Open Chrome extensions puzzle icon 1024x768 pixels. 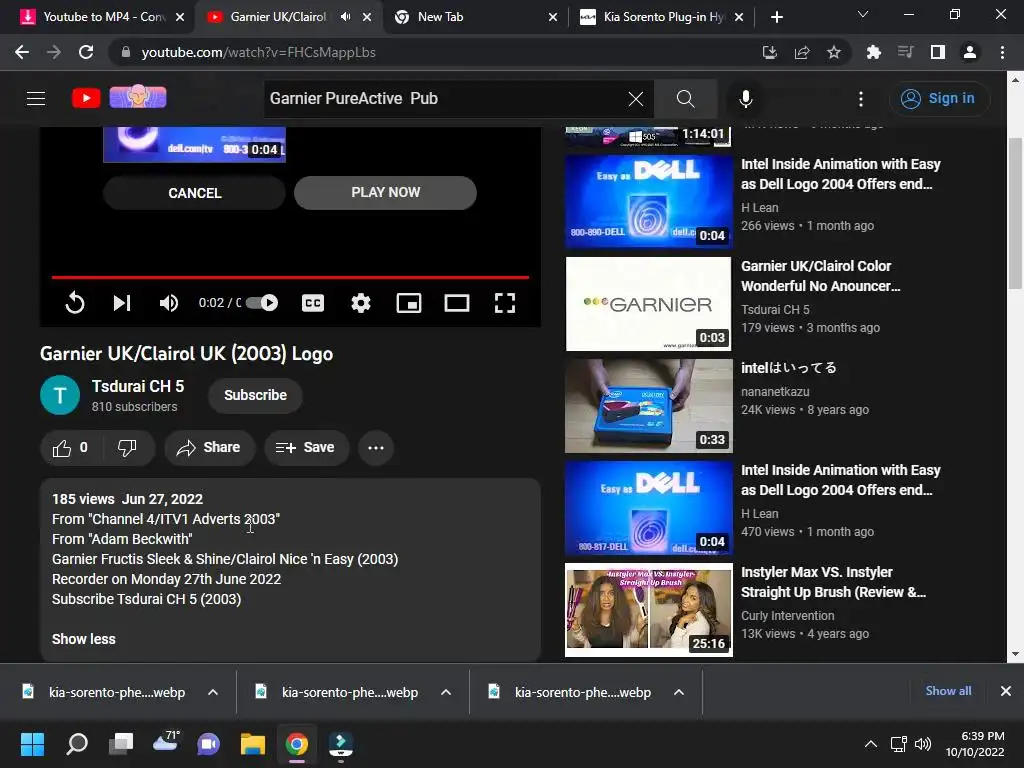(874, 52)
